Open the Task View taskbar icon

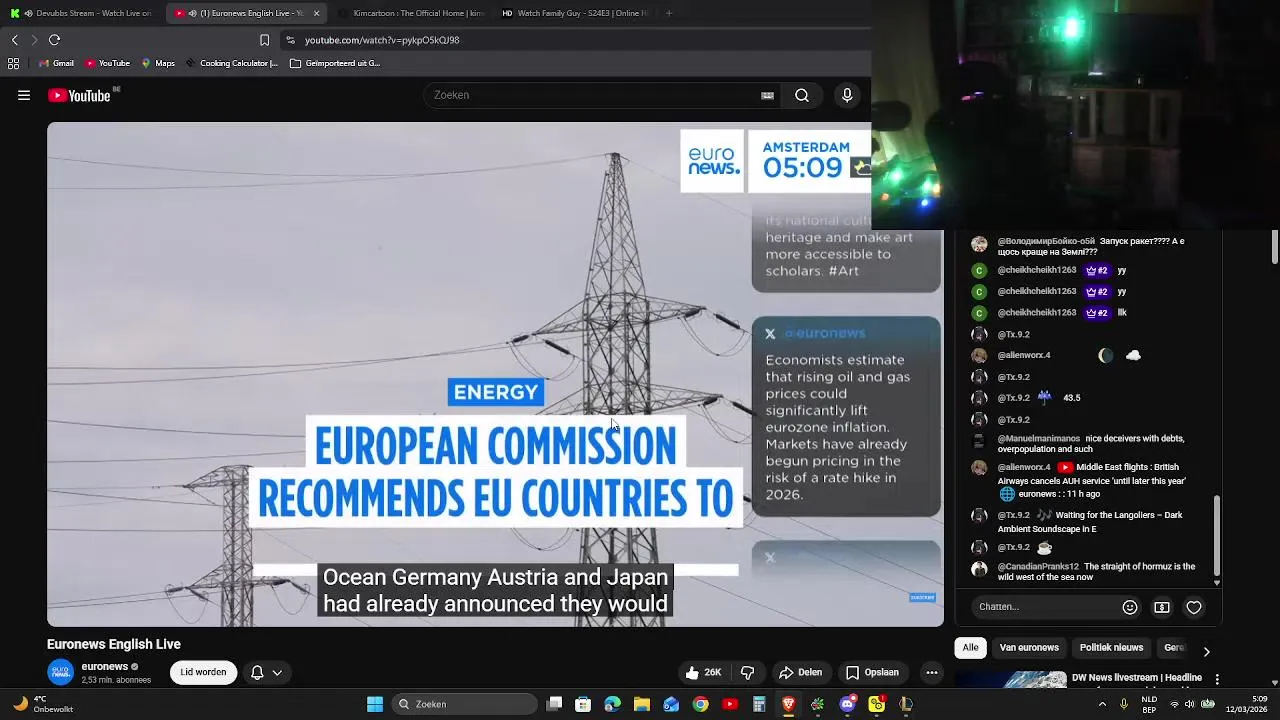click(554, 704)
